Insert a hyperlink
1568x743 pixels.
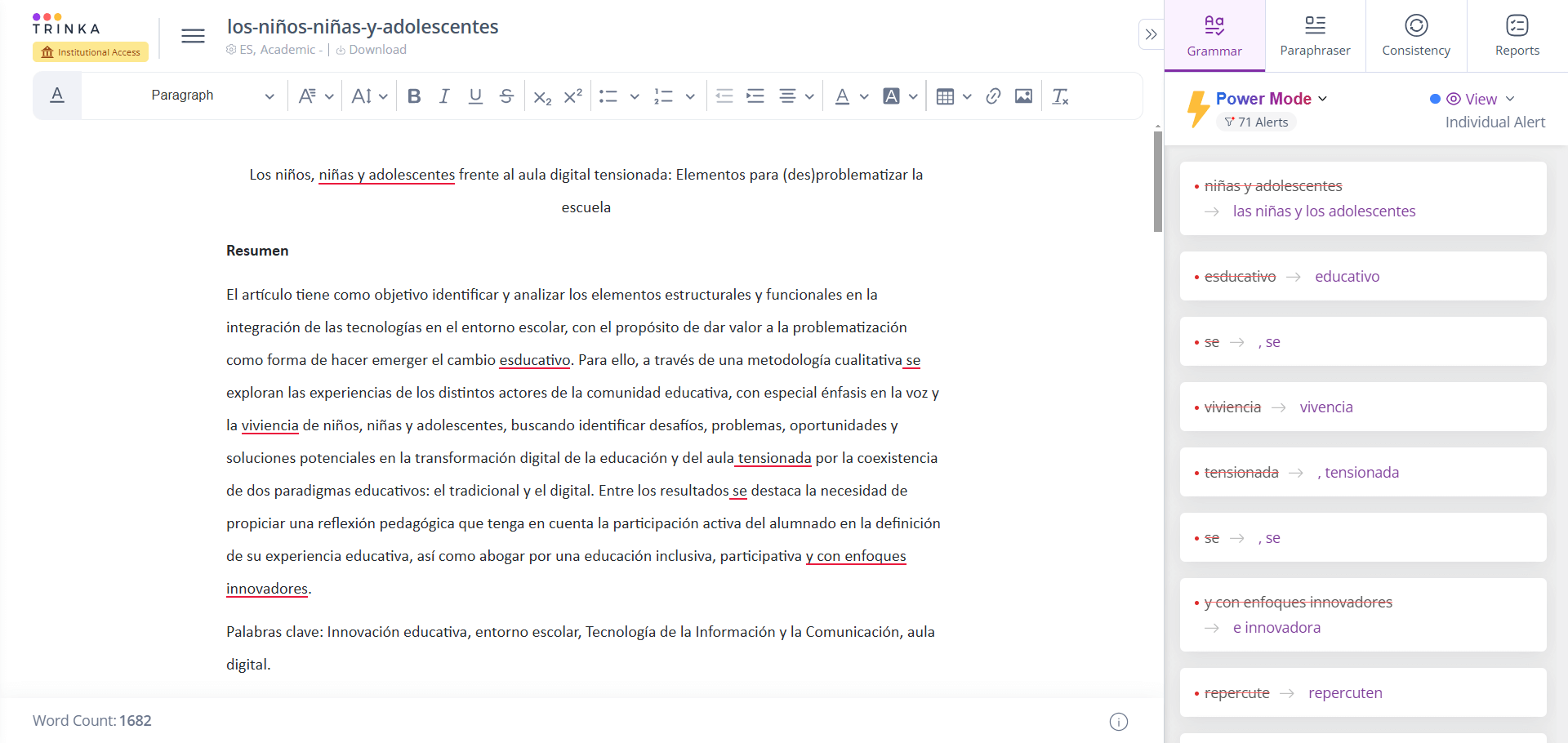click(x=993, y=96)
